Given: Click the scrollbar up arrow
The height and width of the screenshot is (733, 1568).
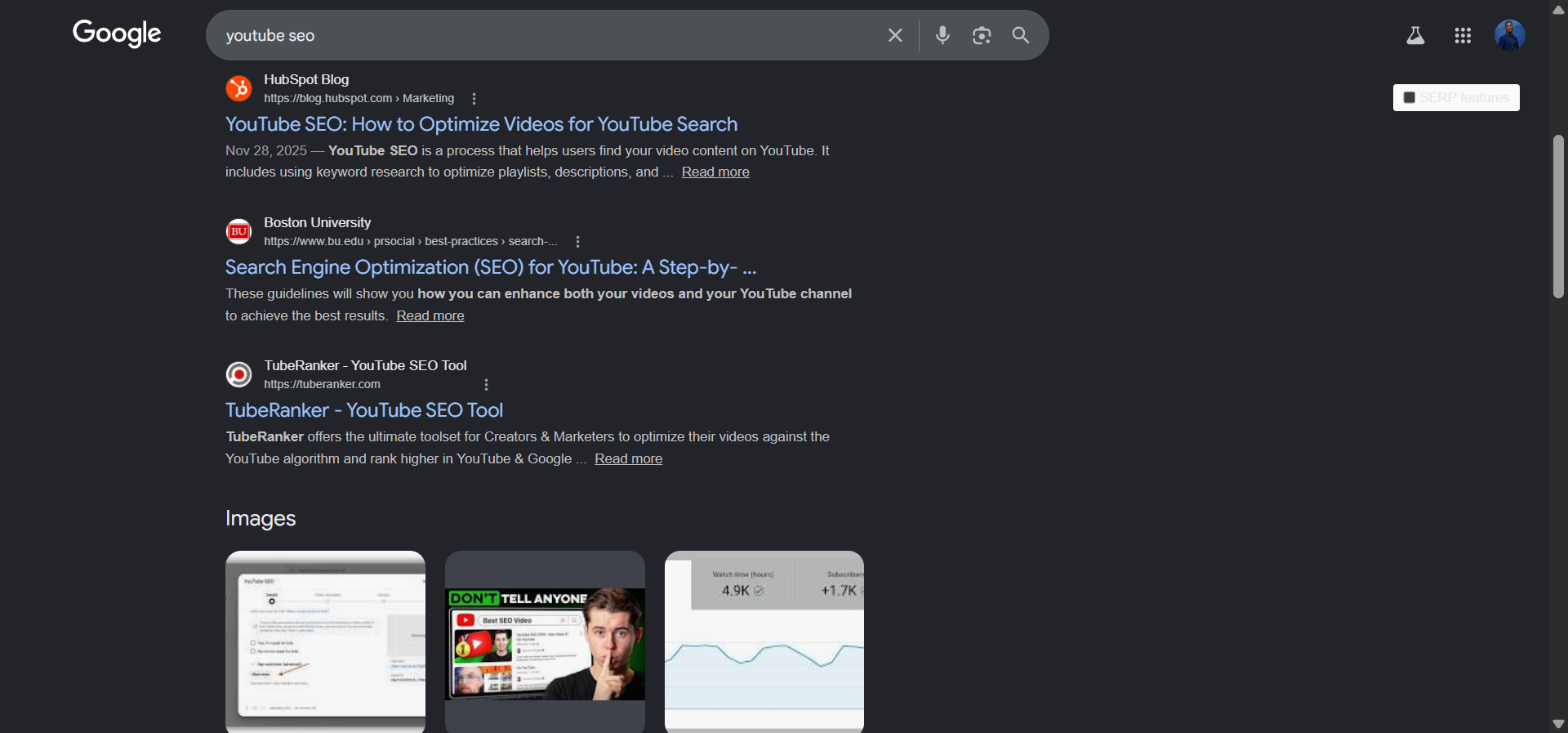Looking at the screenshot, I should point(1558,9).
